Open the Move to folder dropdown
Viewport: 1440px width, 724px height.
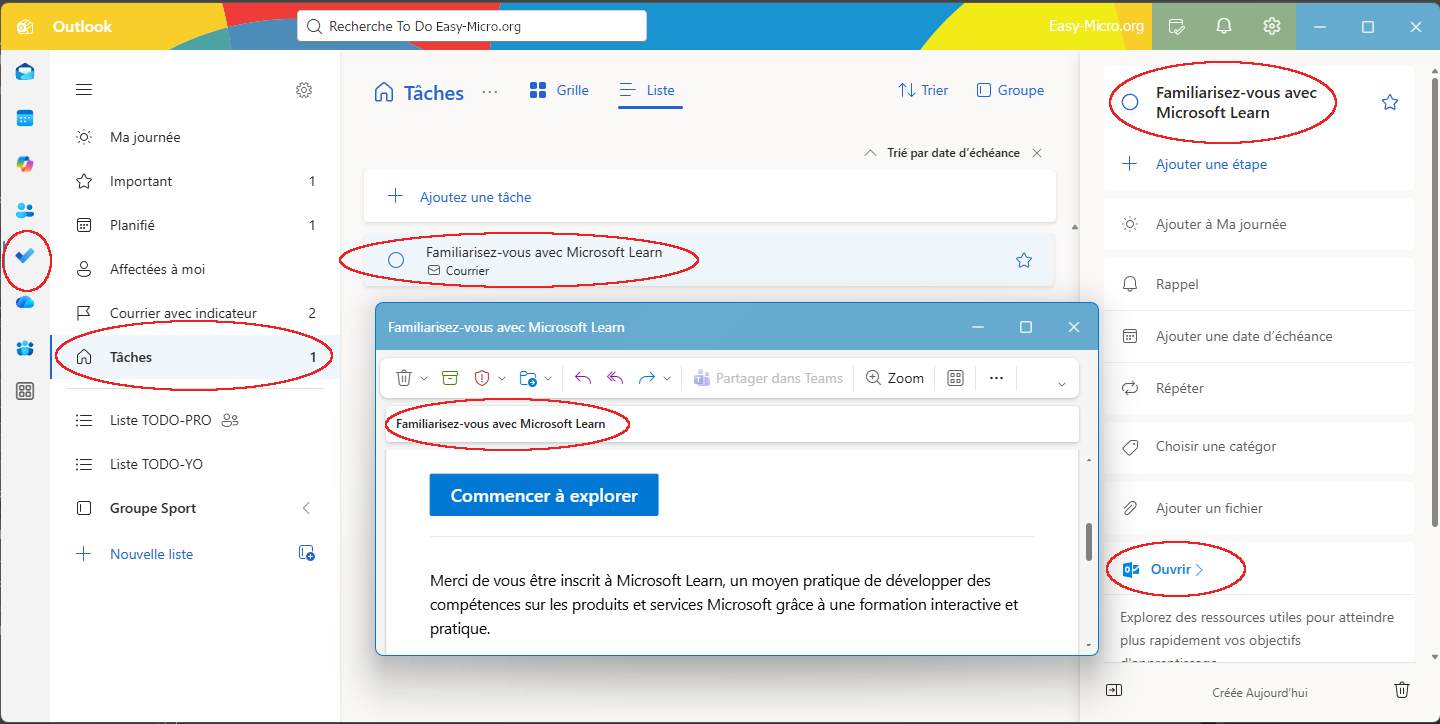[x=548, y=379]
